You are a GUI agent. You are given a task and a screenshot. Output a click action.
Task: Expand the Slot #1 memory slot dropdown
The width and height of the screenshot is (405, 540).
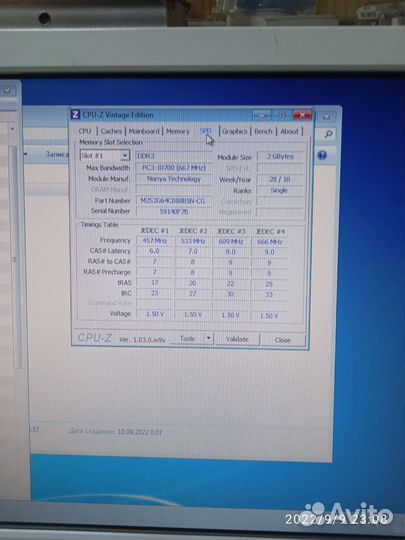click(x=125, y=156)
